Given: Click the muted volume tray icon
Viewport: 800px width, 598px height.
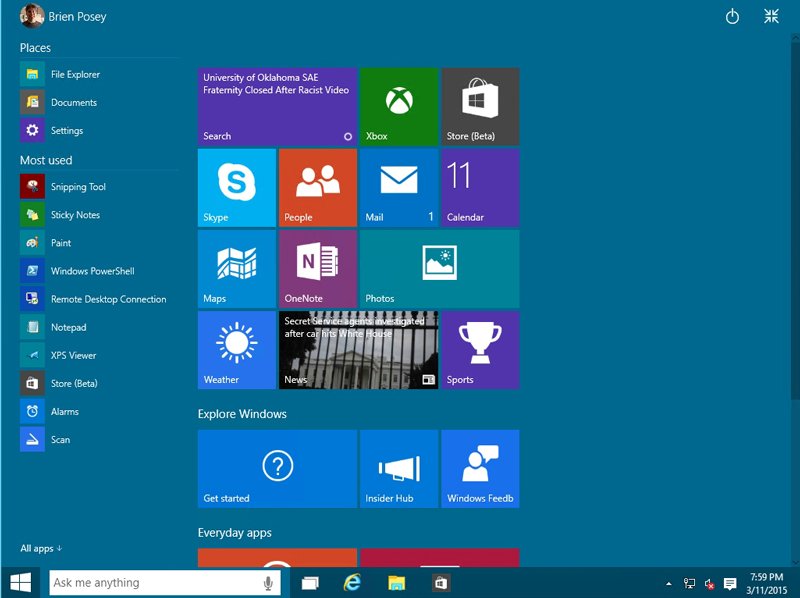Looking at the screenshot, I should coord(709,584).
